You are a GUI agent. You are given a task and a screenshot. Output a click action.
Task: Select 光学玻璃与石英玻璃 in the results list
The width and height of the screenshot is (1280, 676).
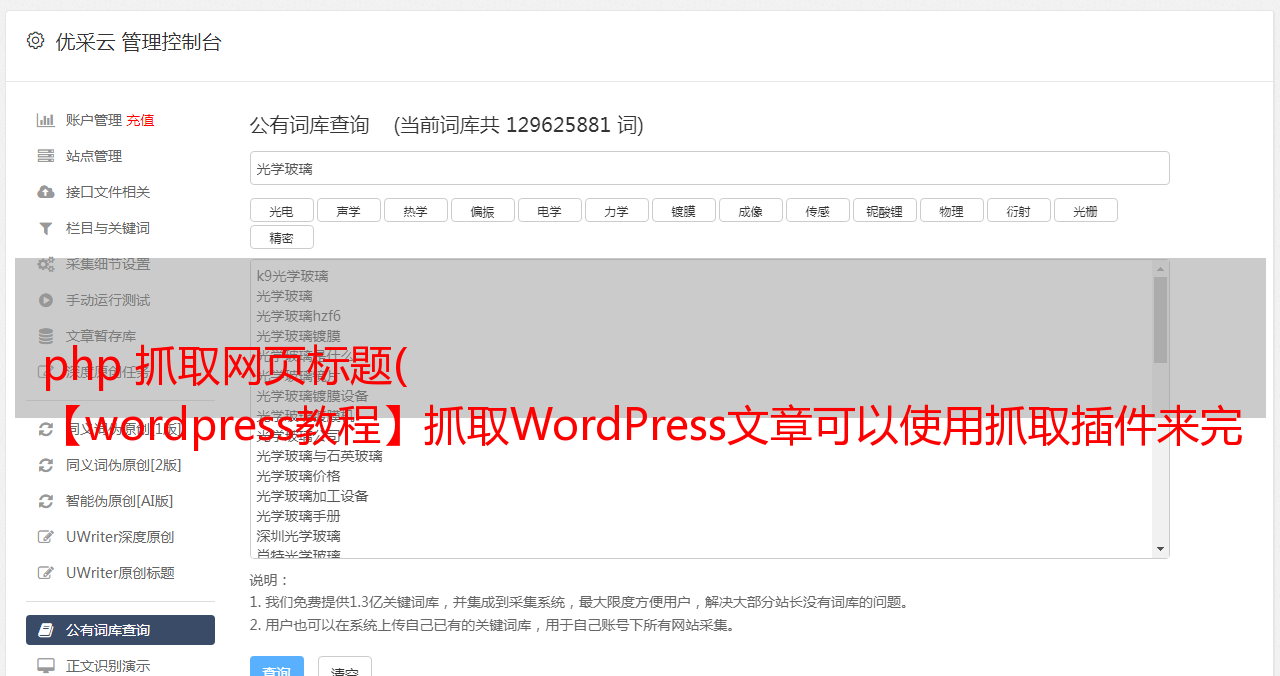click(319, 456)
